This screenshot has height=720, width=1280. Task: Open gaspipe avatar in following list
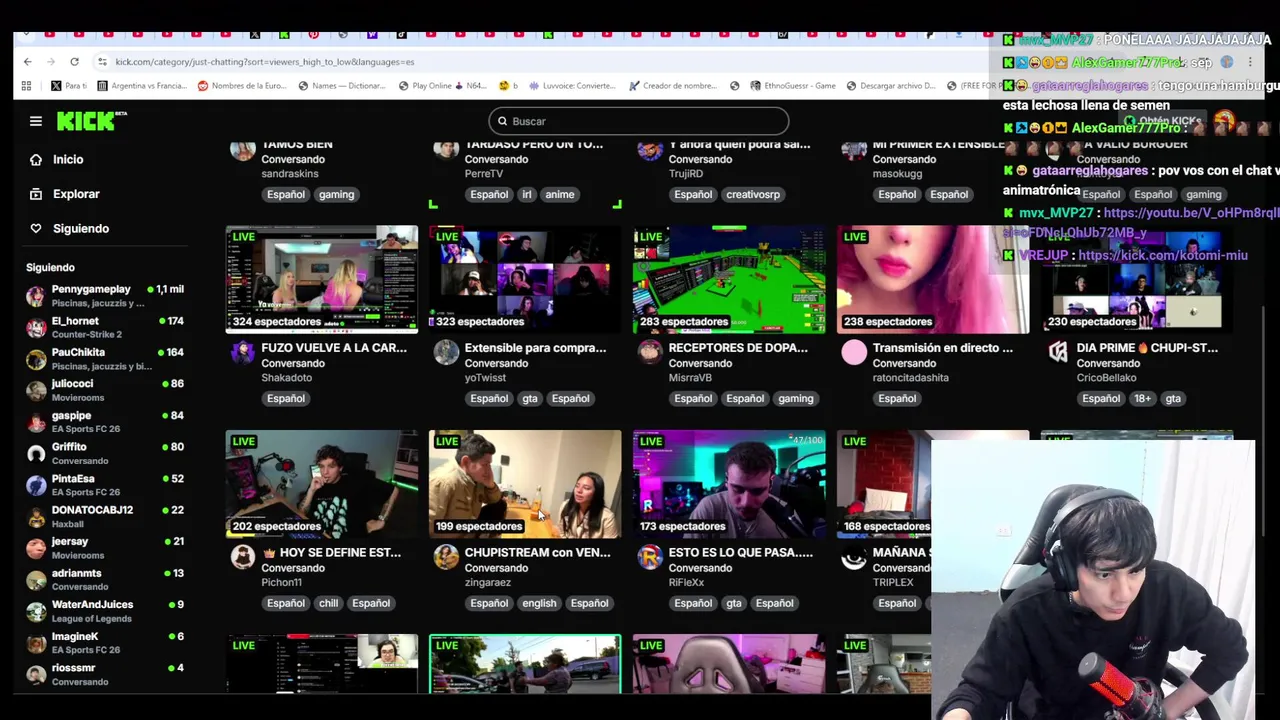(36, 422)
